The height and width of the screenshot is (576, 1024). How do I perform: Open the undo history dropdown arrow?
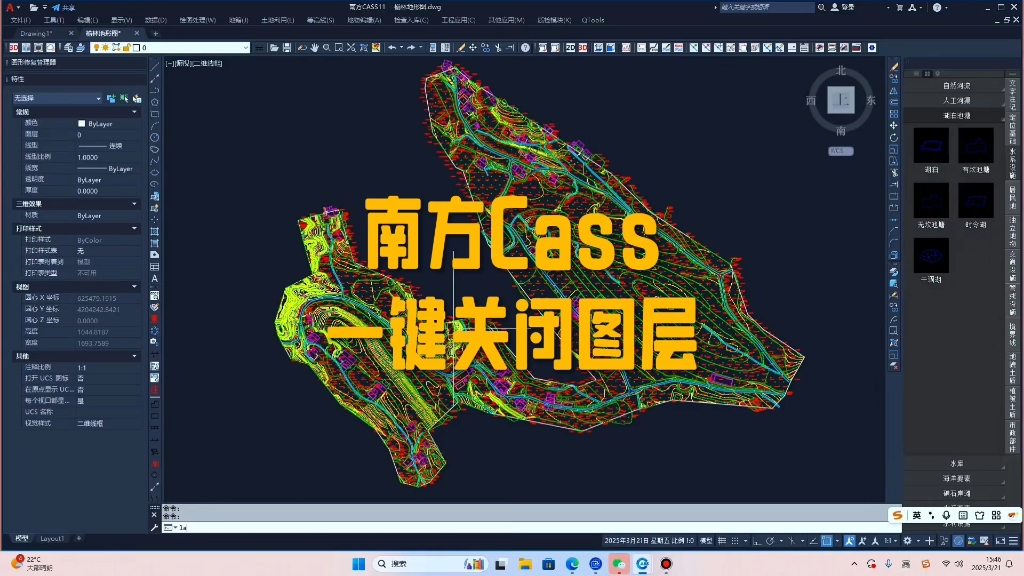[401, 48]
